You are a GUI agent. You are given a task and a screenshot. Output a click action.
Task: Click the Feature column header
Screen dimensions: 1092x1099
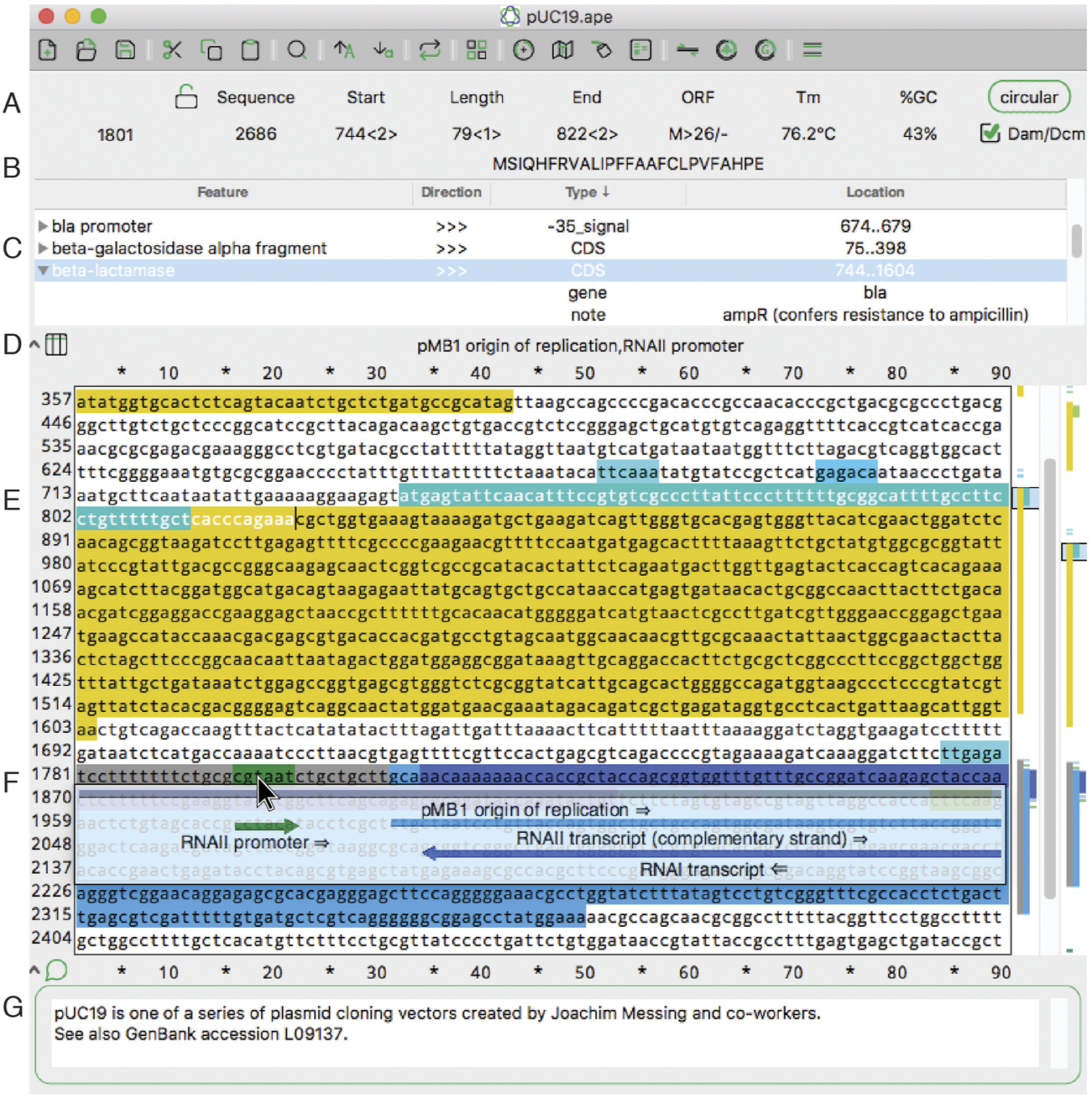(222, 192)
